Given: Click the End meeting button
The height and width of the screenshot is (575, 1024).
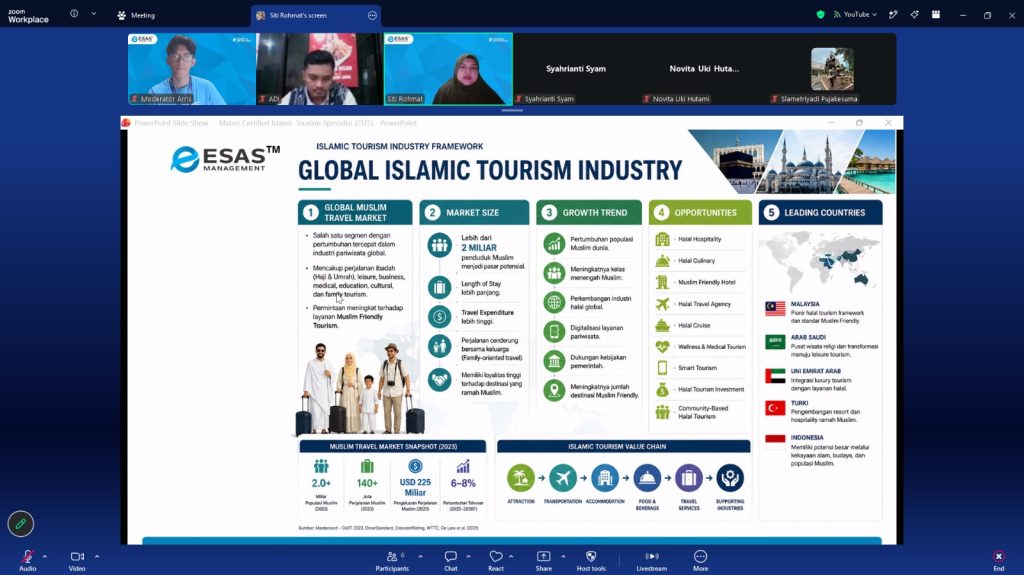Looking at the screenshot, I should coord(999,560).
